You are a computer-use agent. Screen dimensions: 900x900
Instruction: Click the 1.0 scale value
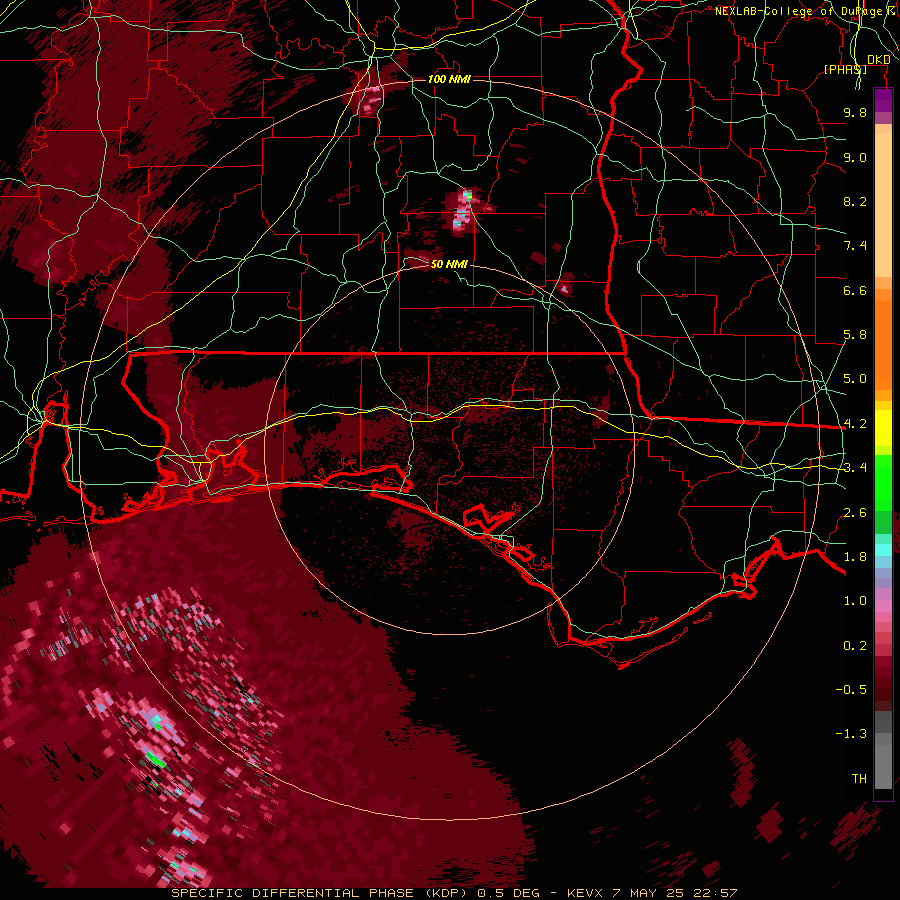coord(855,601)
